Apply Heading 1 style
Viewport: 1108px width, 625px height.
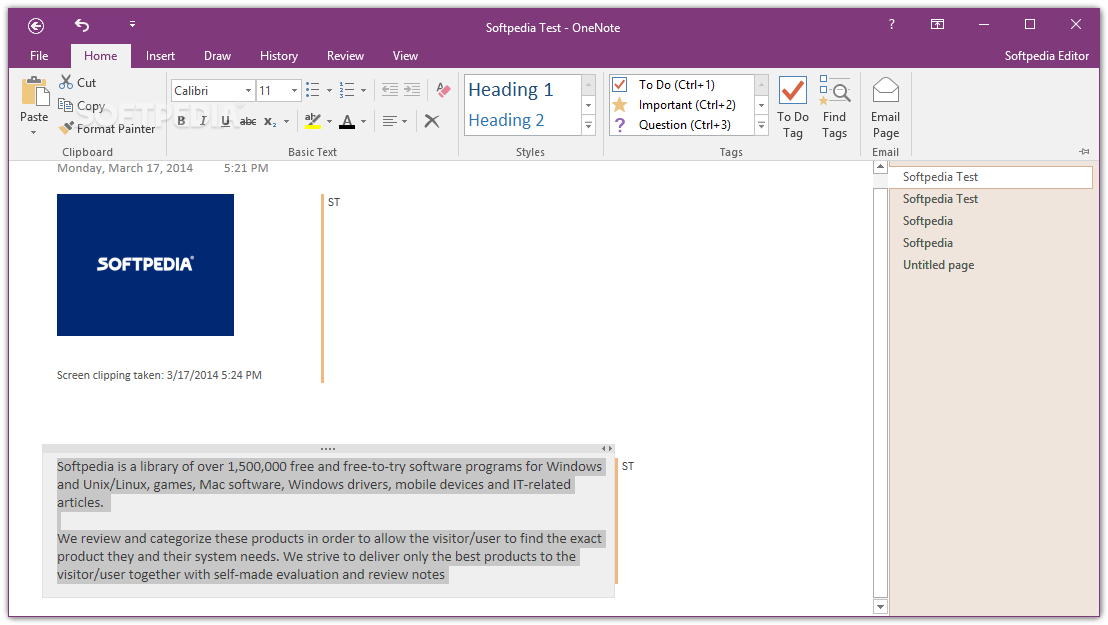[510, 90]
